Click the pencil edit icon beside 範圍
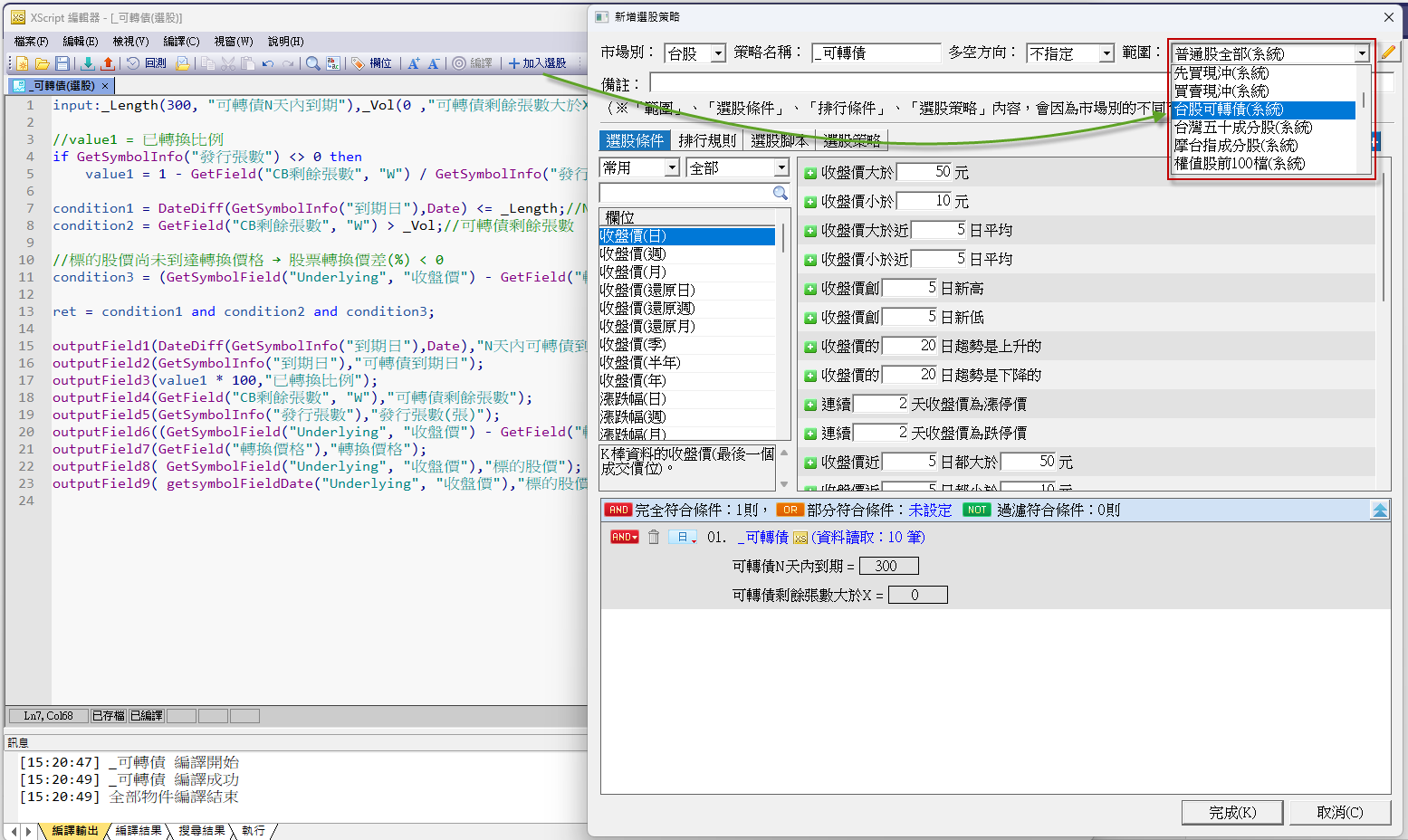The image size is (1408, 840). 1388,52
